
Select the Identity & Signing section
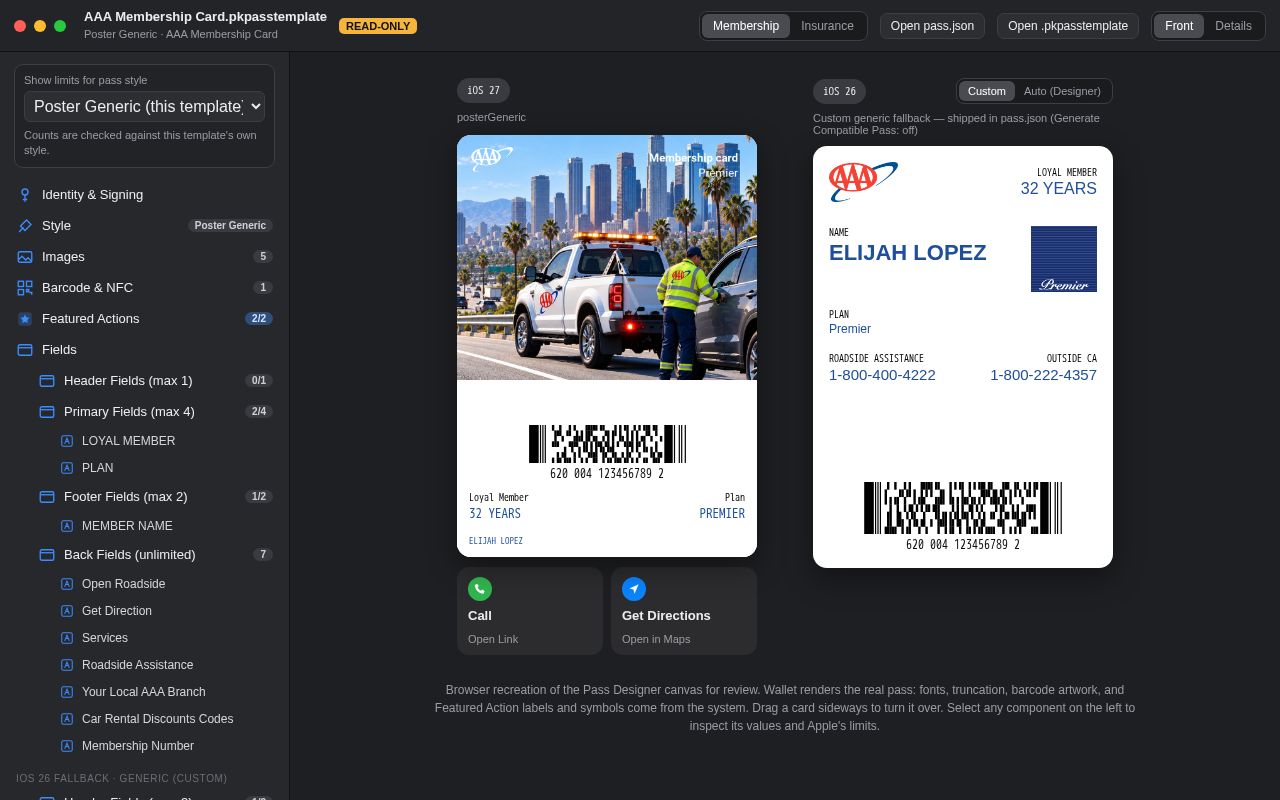[145, 195]
